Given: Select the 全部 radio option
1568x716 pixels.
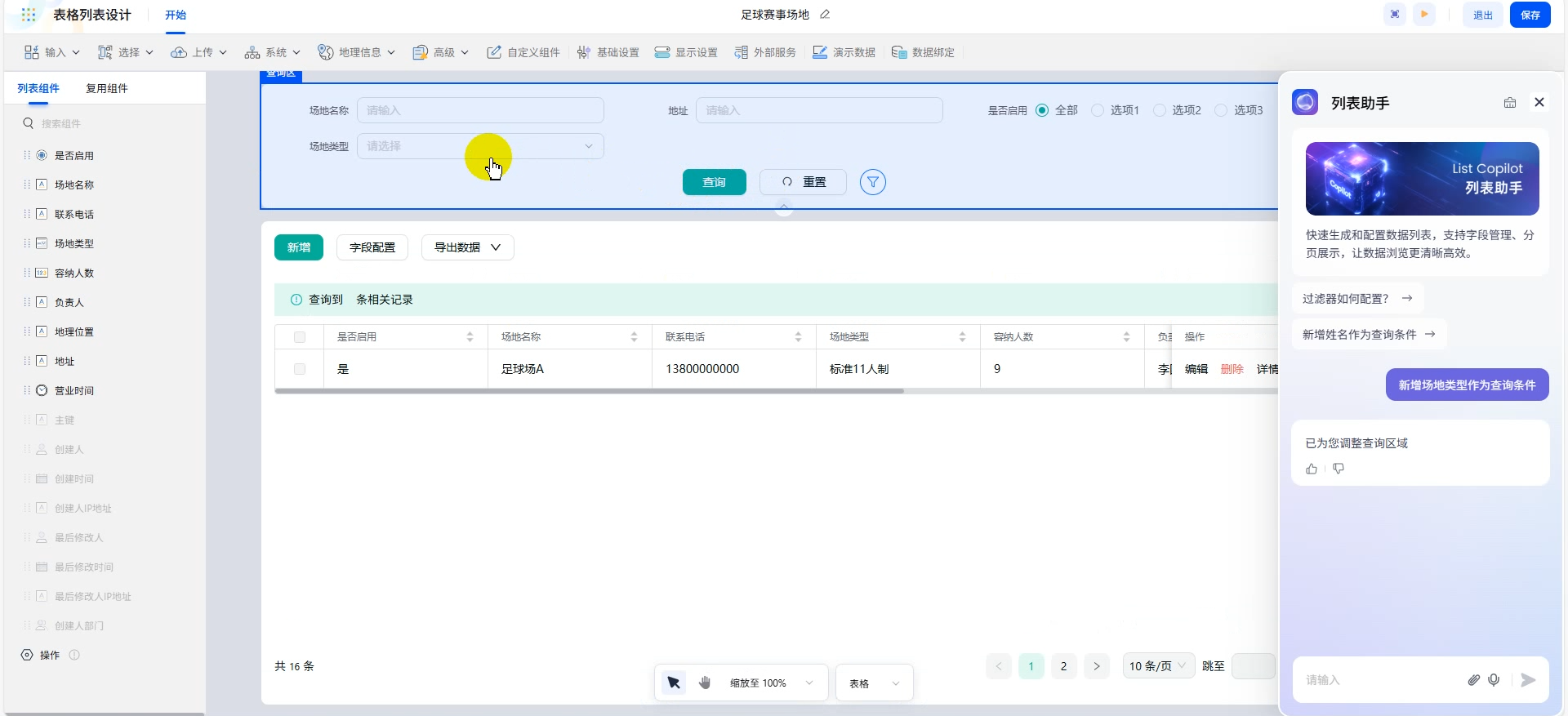Looking at the screenshot, I should [1042, 110].
